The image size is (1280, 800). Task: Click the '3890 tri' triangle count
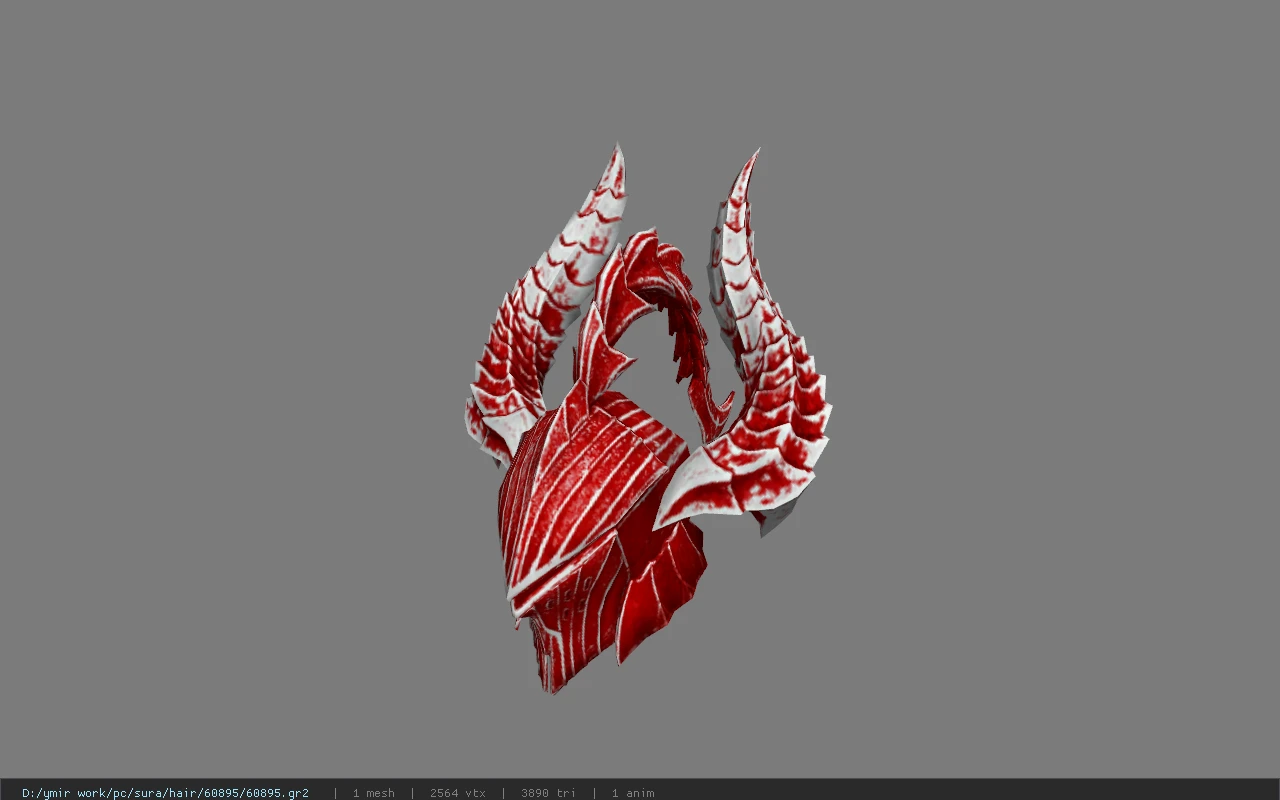tap(548, 793)
